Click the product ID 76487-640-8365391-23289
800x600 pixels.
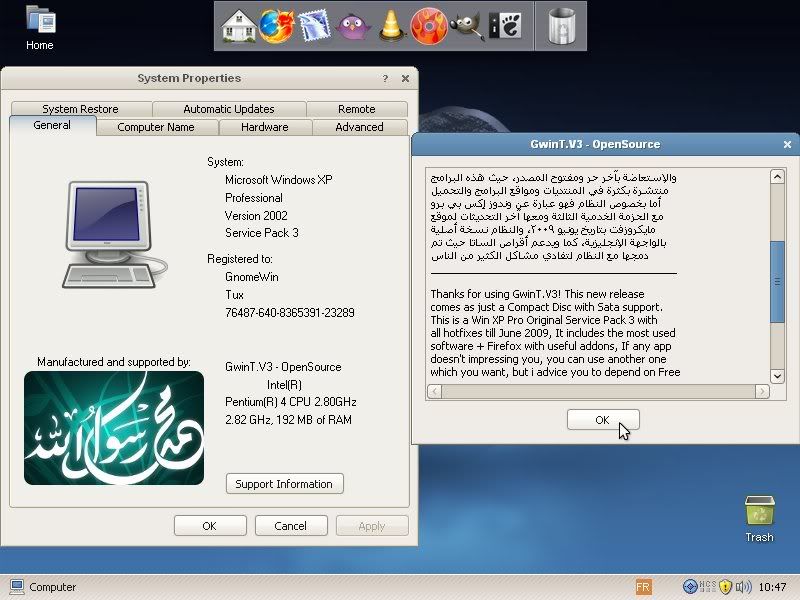pos(290,313)
